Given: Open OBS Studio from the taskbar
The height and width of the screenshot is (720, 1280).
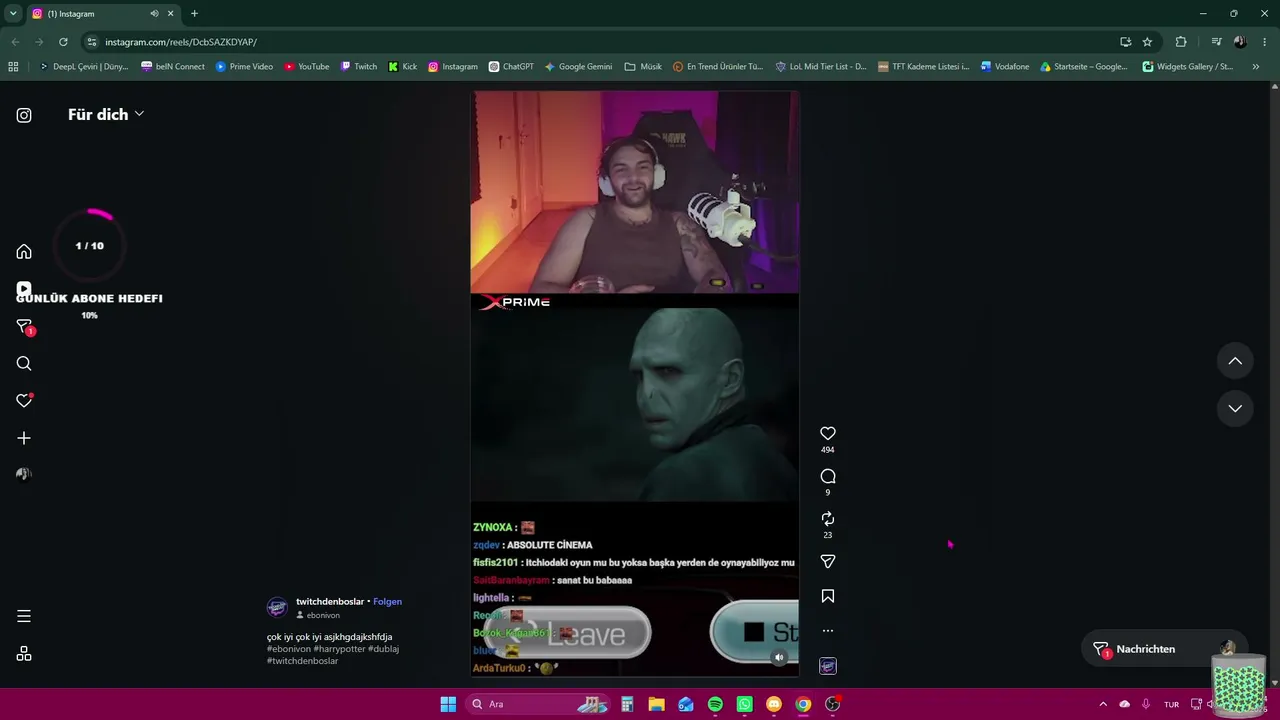Looking at the screenshot, I should pos(832,704).
